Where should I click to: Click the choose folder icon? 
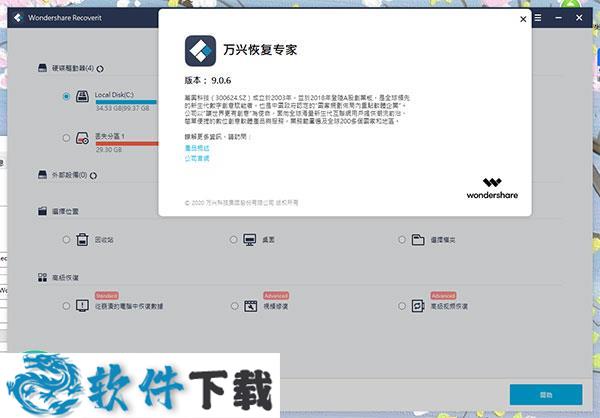418,240
